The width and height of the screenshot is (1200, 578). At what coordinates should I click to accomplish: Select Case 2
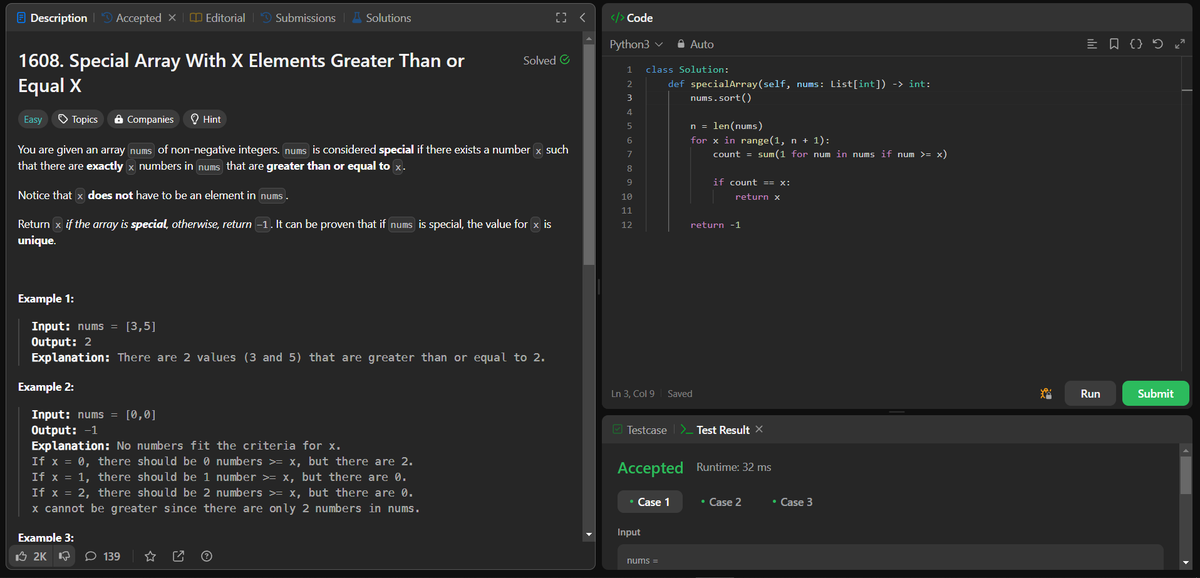721,502
